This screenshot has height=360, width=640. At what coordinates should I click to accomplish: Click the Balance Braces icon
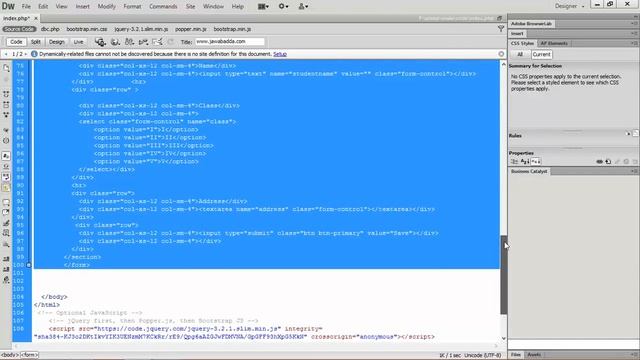(6, 141)
